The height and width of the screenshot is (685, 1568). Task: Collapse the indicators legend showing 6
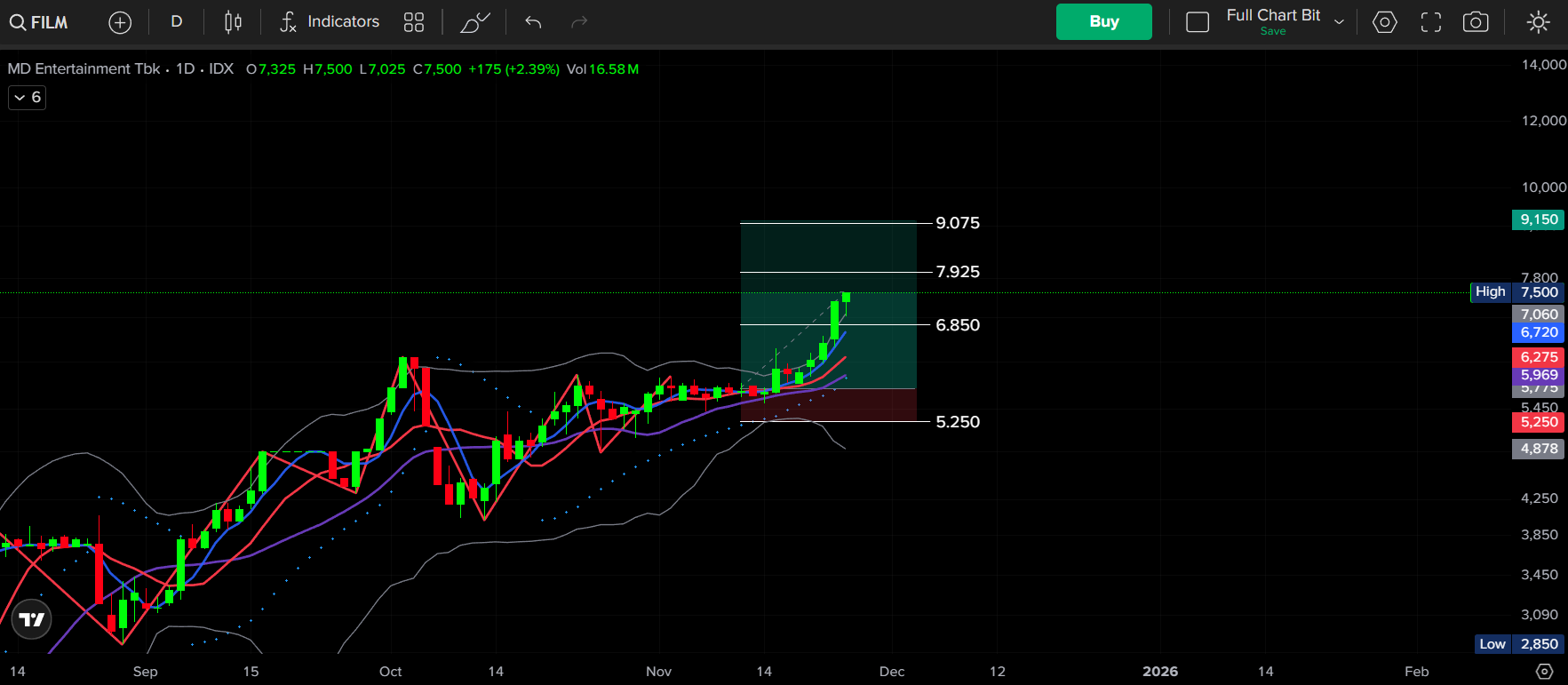coord(27,98)
